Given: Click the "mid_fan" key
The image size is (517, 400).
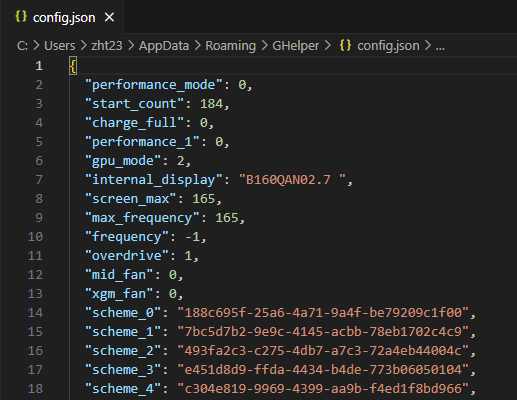Looking at the screenshot, I should tap(119, 275).
